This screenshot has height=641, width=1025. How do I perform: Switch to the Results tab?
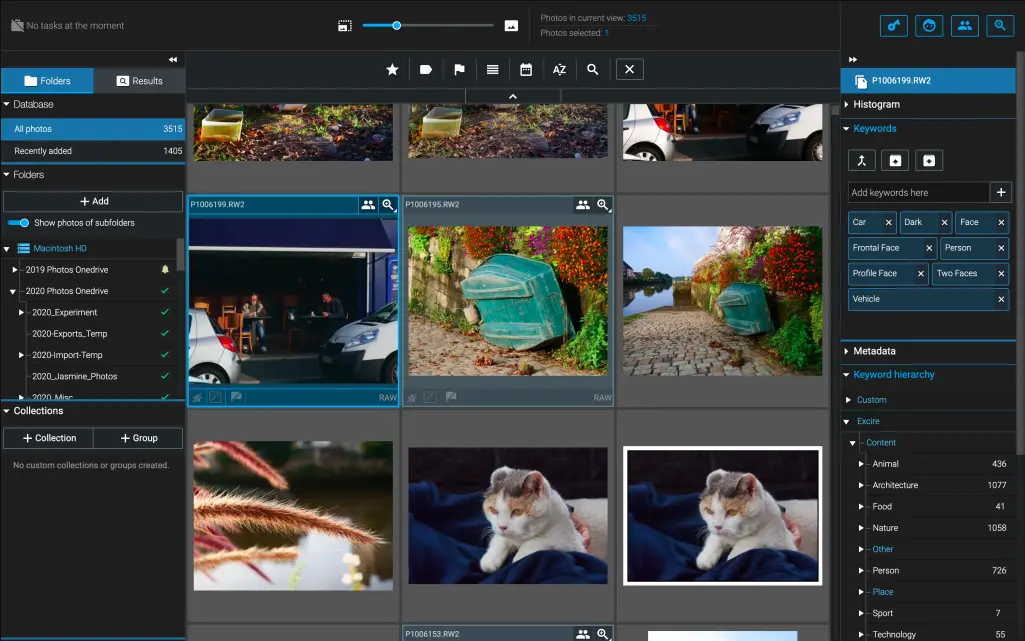[x=139, y=81]
